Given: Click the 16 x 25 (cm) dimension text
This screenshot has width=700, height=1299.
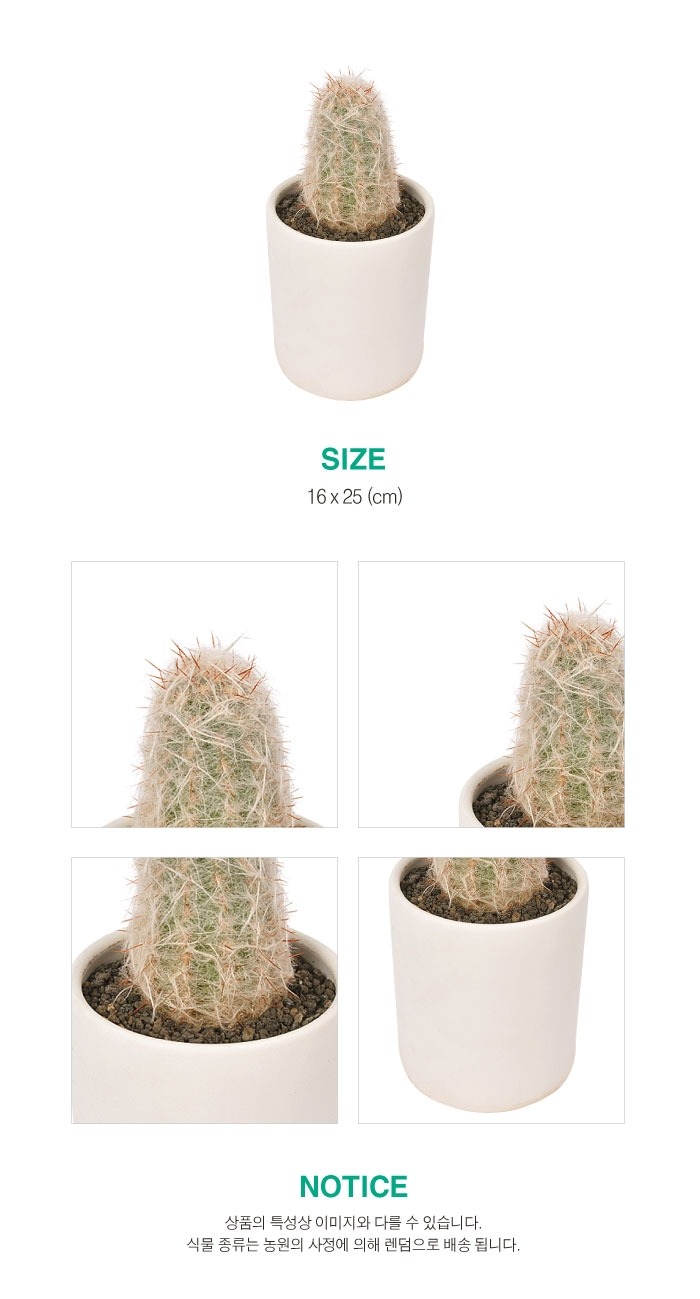Looking at the screenshot, I should (354, 496).
